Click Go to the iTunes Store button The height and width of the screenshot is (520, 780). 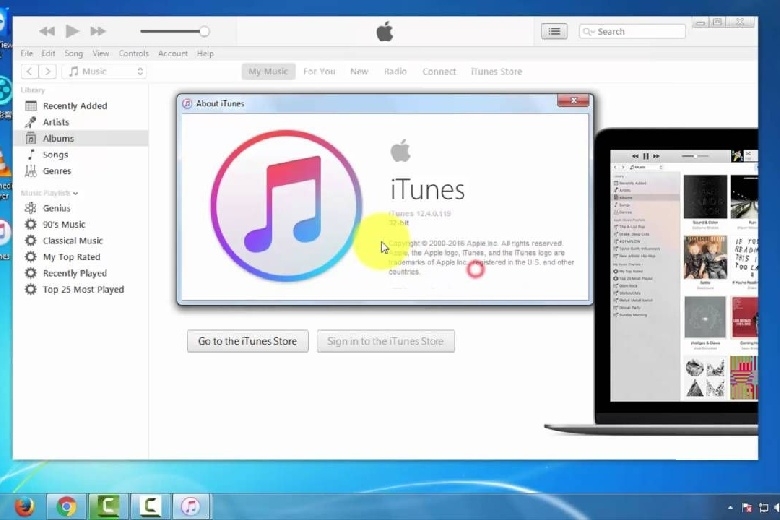[x=248, y=341]
